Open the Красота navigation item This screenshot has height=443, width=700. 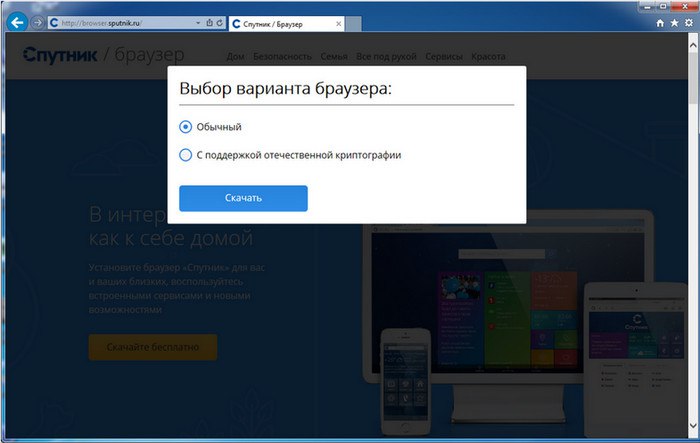click(488, 56)
